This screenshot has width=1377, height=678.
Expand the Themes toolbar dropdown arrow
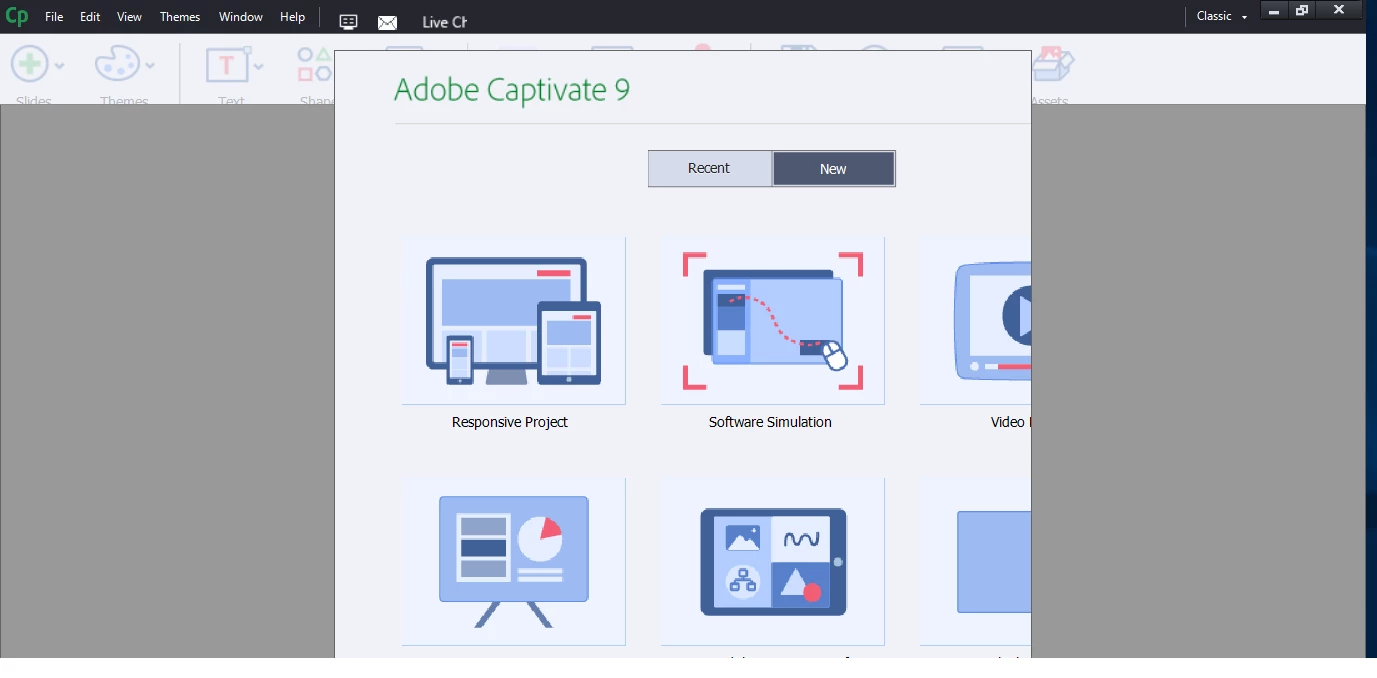click(x=150, y=66)
